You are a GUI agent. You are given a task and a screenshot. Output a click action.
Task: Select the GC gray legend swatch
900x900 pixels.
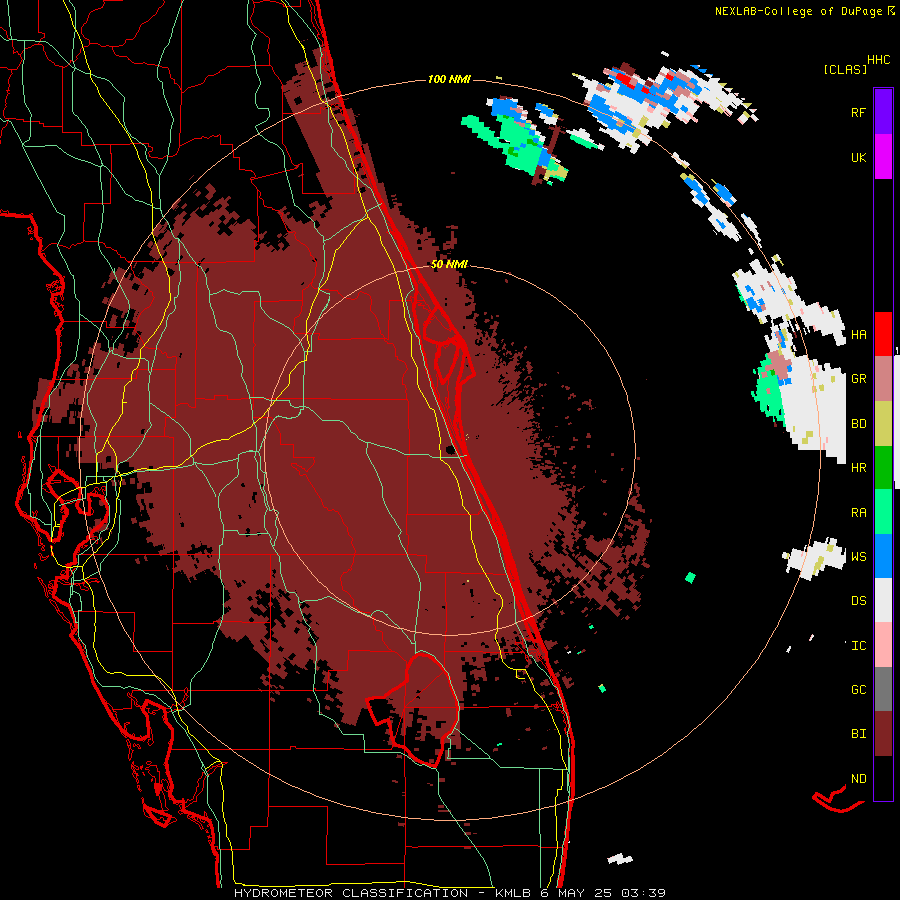point(883,689)
